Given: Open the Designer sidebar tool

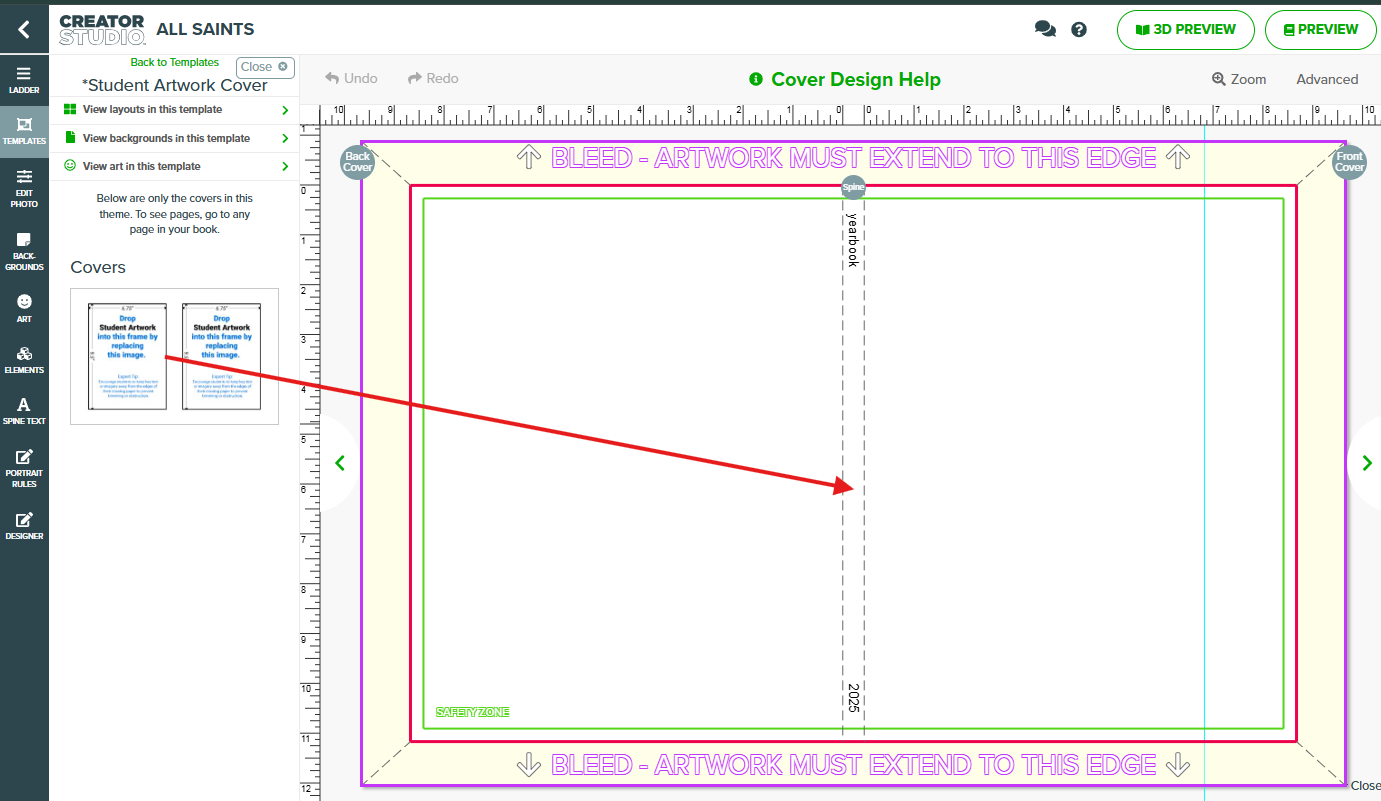Looking at the screenshot, I should coord(24,525).
